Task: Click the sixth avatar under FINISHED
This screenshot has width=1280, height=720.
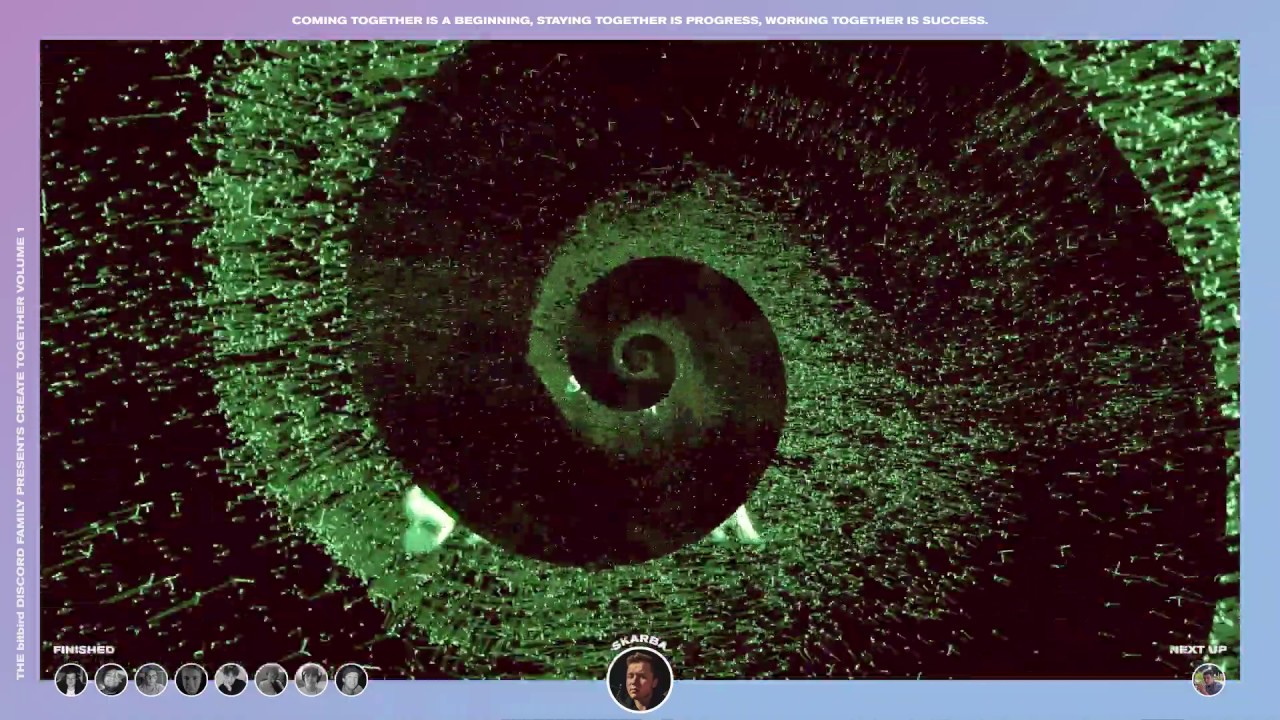Action: [x=271, y=680]
